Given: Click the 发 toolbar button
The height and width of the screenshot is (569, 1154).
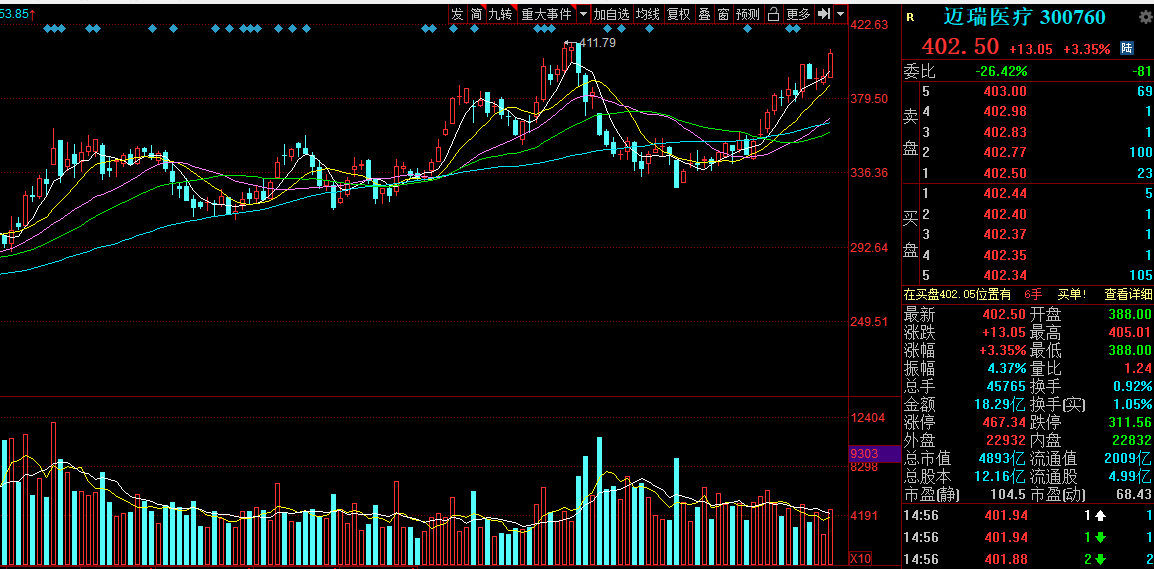Looking at the screenshot, I should click(458, 13).
